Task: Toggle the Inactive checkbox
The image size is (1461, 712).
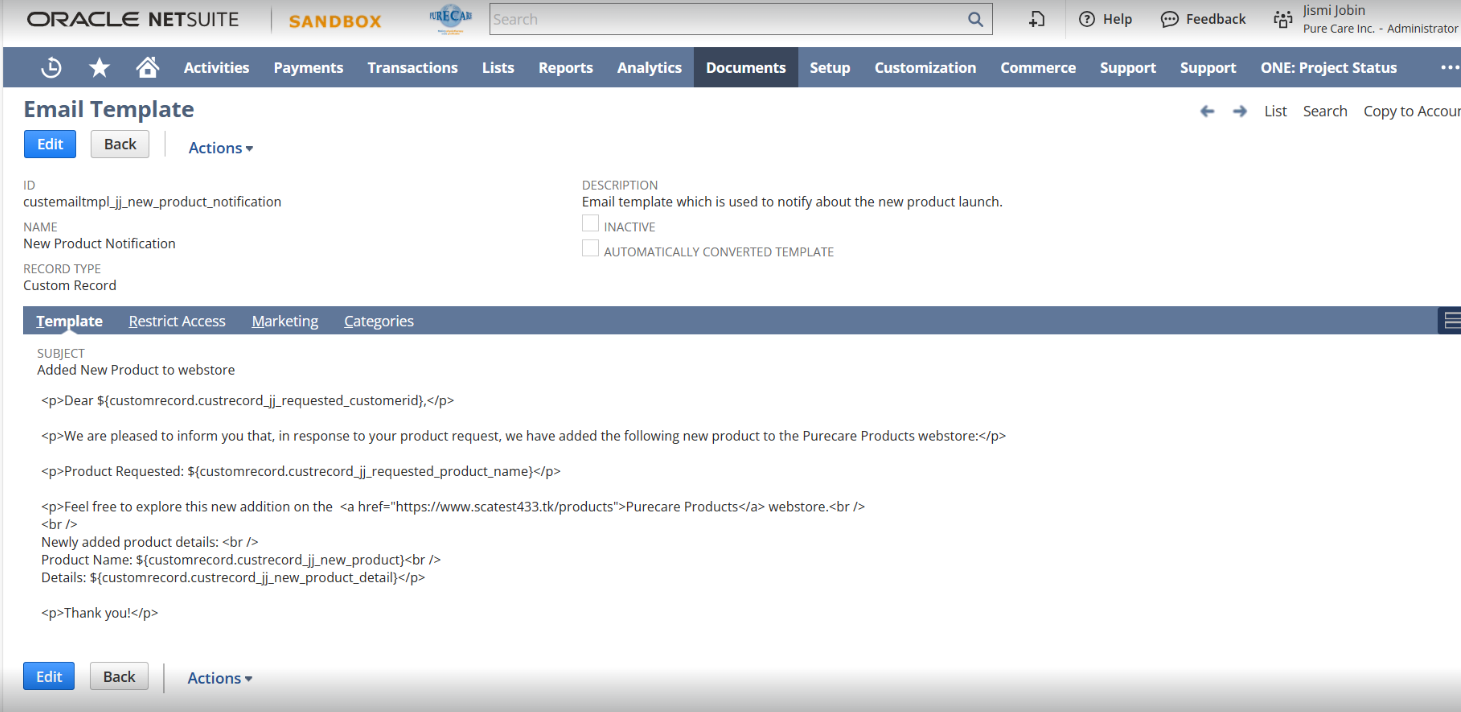Action: [x=591, y=224]
